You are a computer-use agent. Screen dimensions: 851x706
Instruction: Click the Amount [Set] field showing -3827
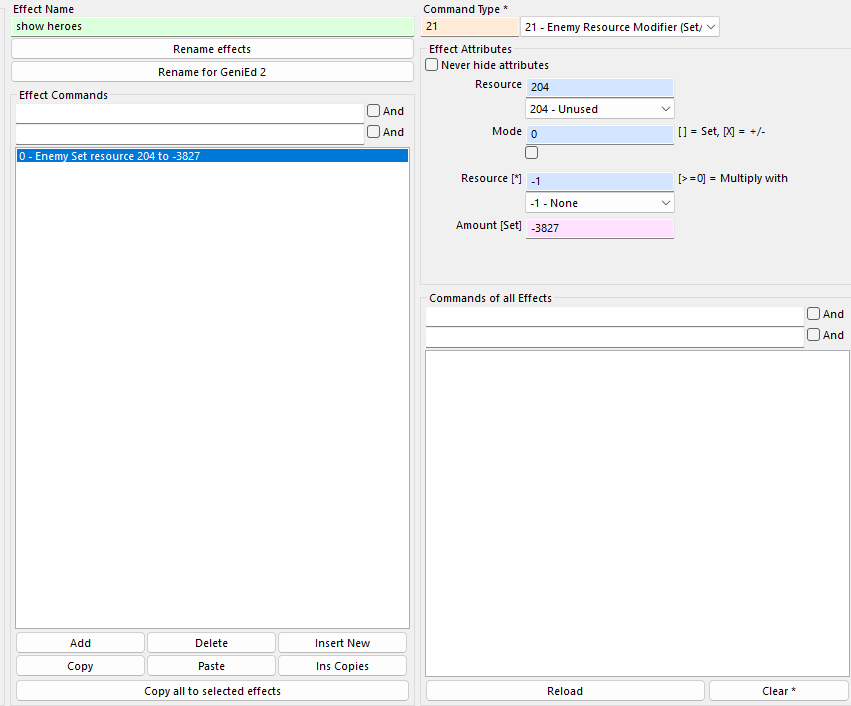coord(599,229)
